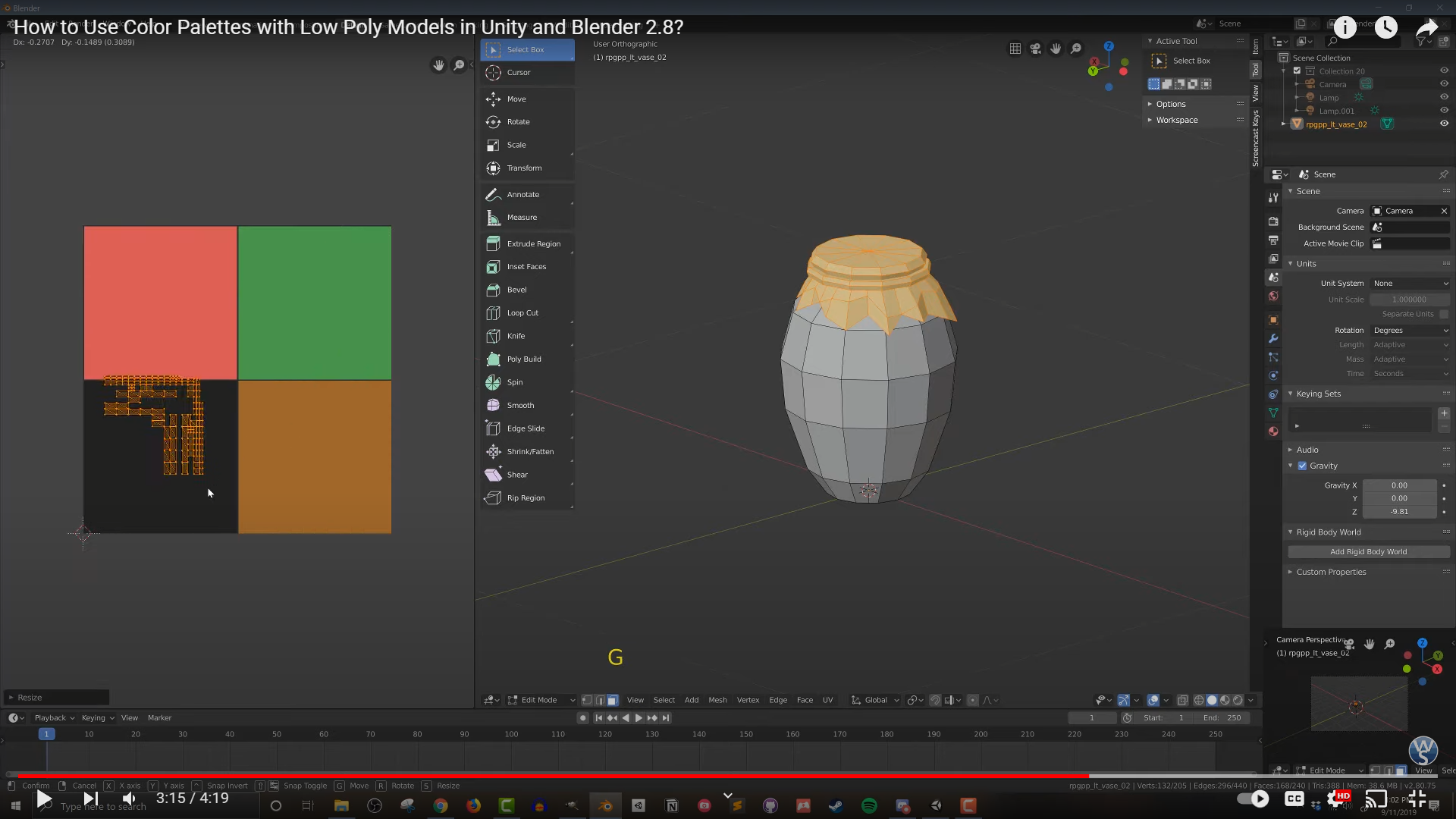Open the Unit System dropdown
Viewport: 1456px width, 819px height.
click(x=1410, y=284)
